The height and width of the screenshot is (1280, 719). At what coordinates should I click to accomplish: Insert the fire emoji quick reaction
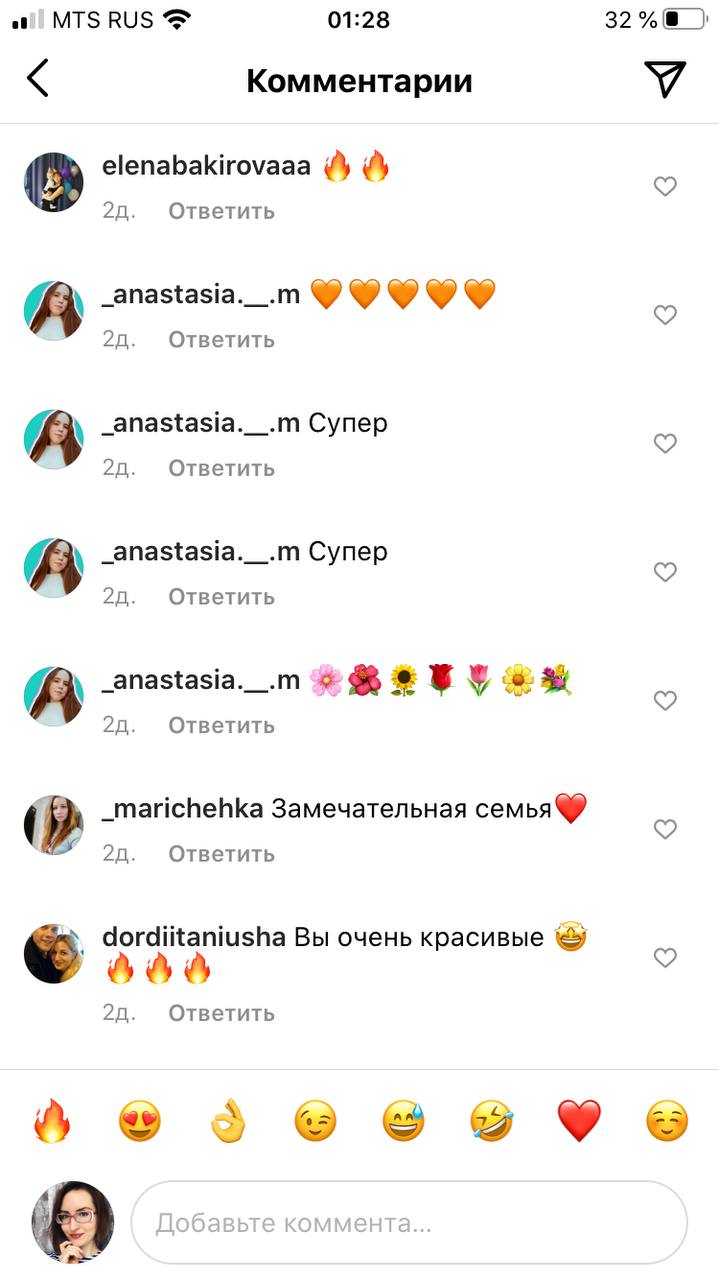[52, 1121]
